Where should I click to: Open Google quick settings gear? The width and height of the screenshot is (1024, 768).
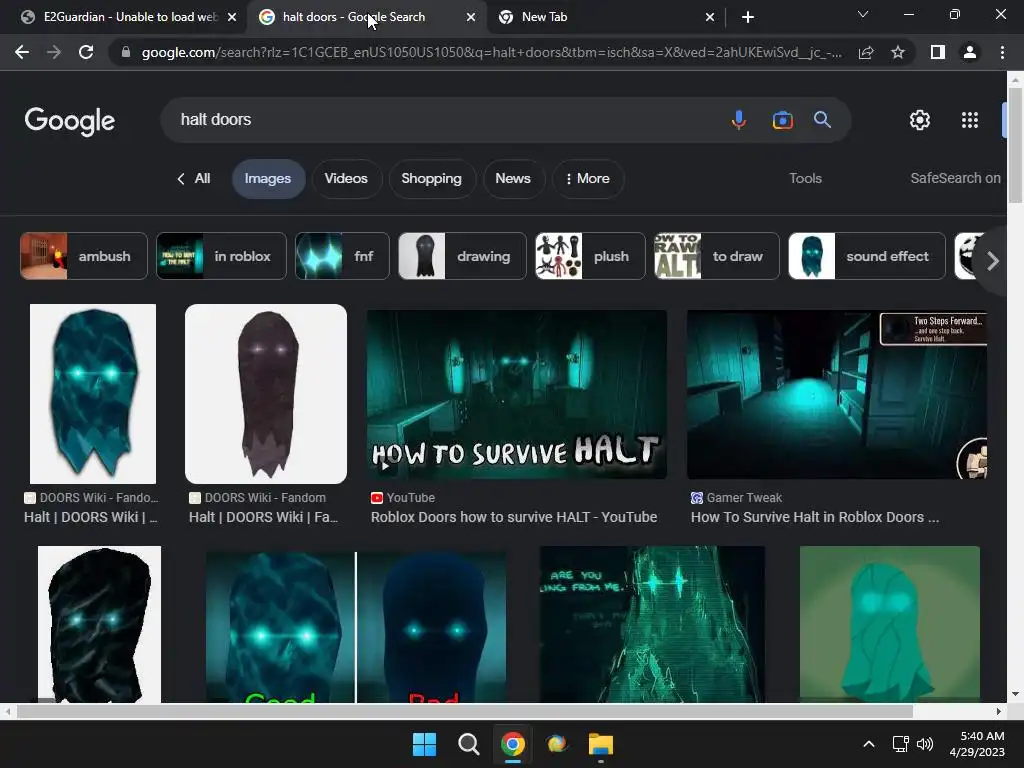tap(920, 120)
